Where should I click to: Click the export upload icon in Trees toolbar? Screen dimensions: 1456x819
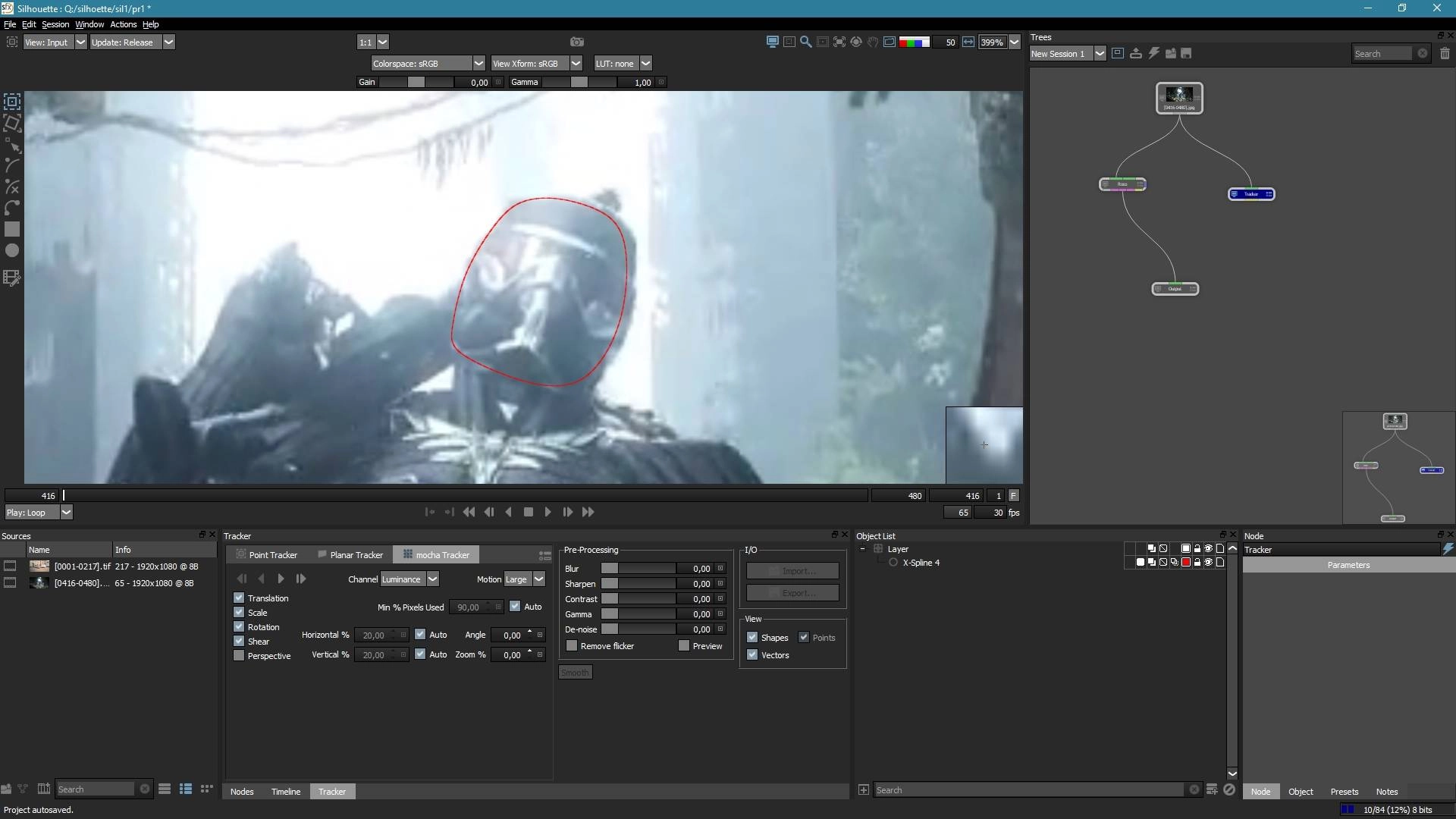1136,53
